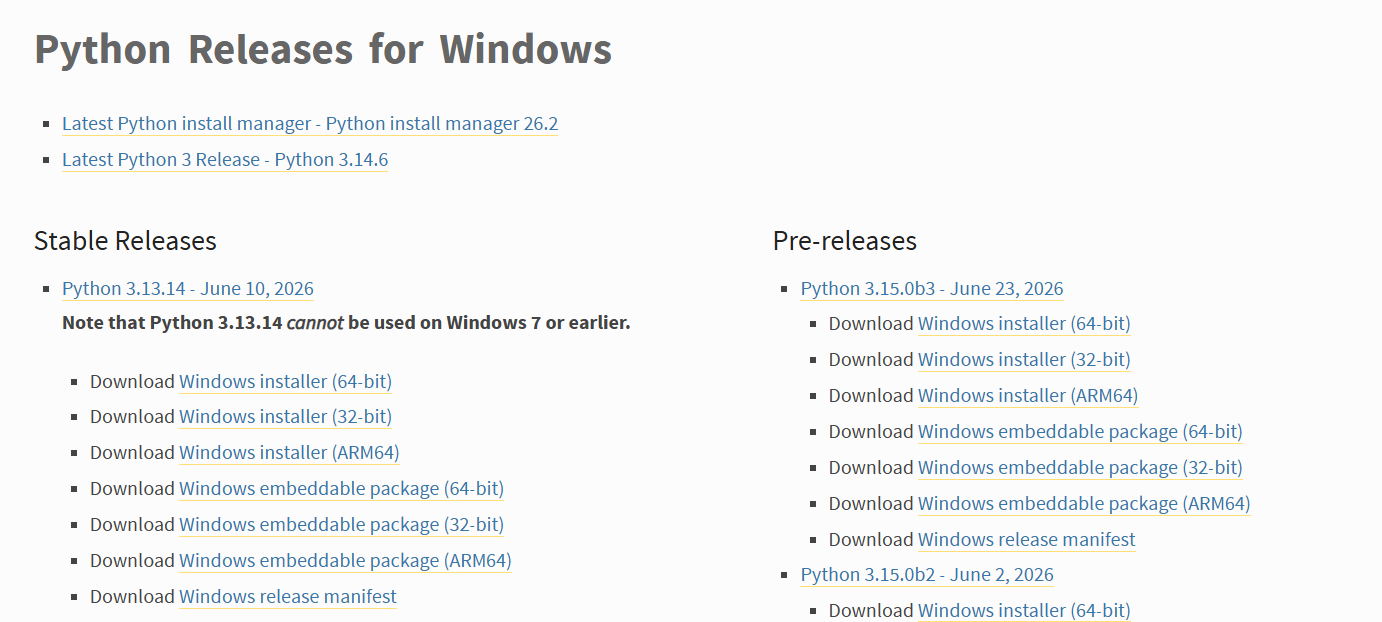This screenshot has width=1382, height=622.
Task: Open Python 3.13.14 June 10, 2026 release
Action: (x=188, y=289)
